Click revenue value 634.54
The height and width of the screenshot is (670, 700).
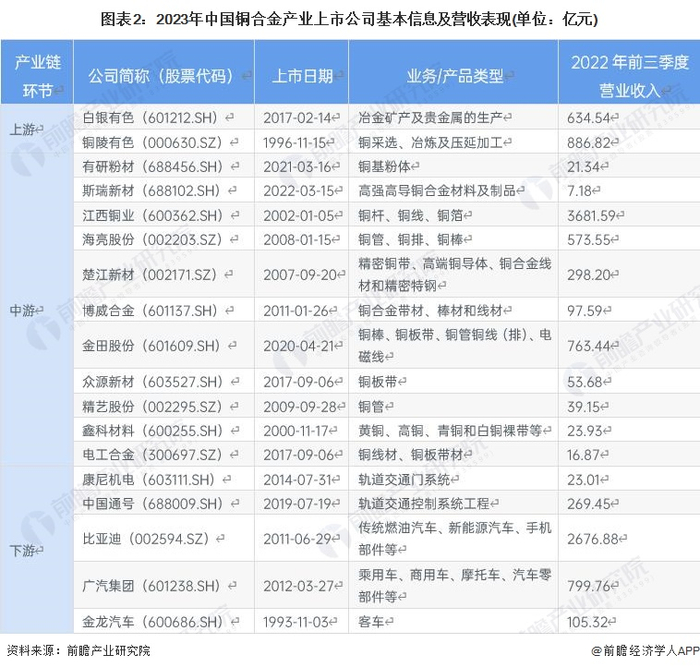588,118
